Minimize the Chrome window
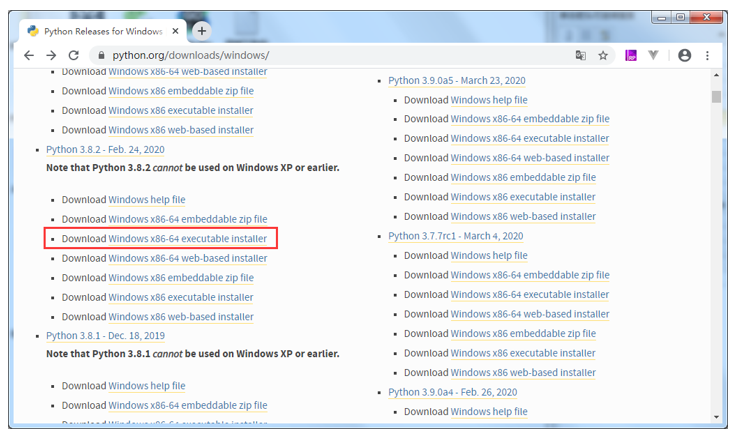Image resolution: width=734 pixels, height=438 pixels. [662, 17]
